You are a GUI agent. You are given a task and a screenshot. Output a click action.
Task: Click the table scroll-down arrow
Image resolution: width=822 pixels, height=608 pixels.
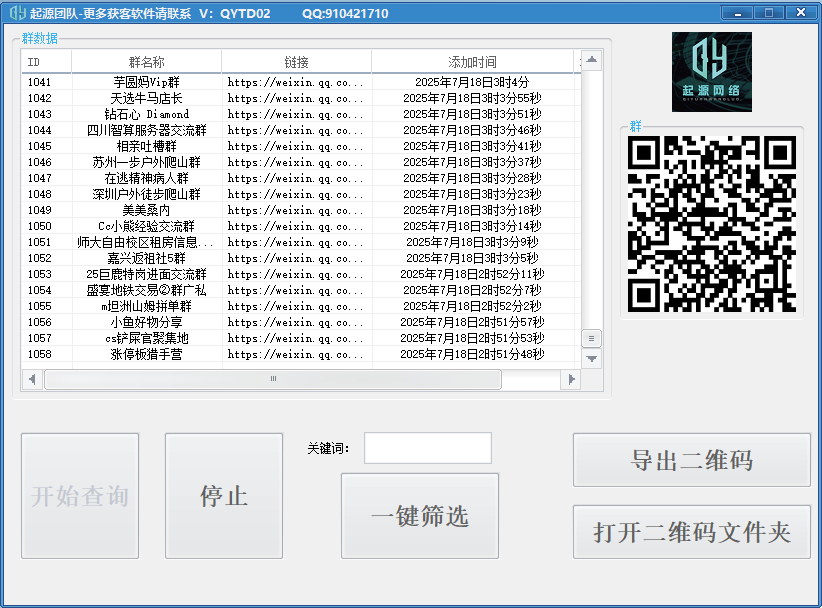point(591,359)
